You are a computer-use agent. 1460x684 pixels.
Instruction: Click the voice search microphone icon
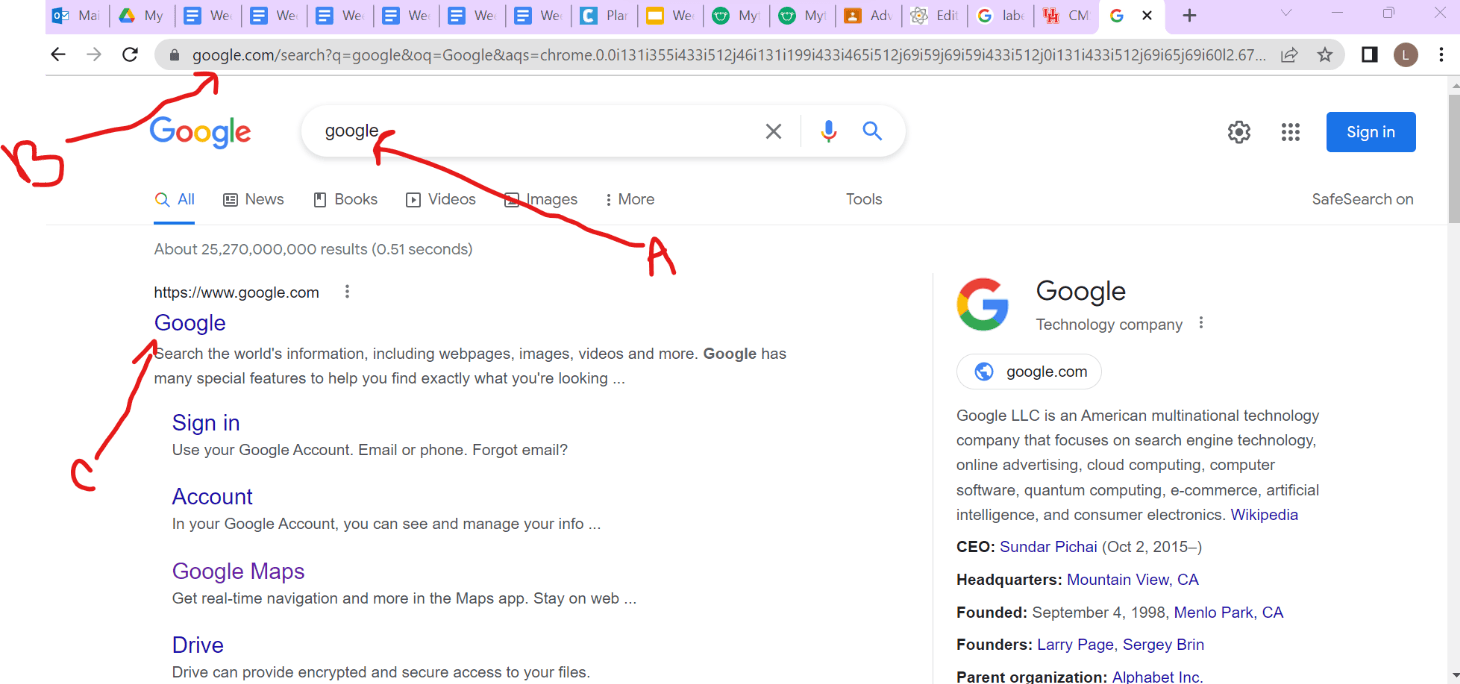click(828, 131)
